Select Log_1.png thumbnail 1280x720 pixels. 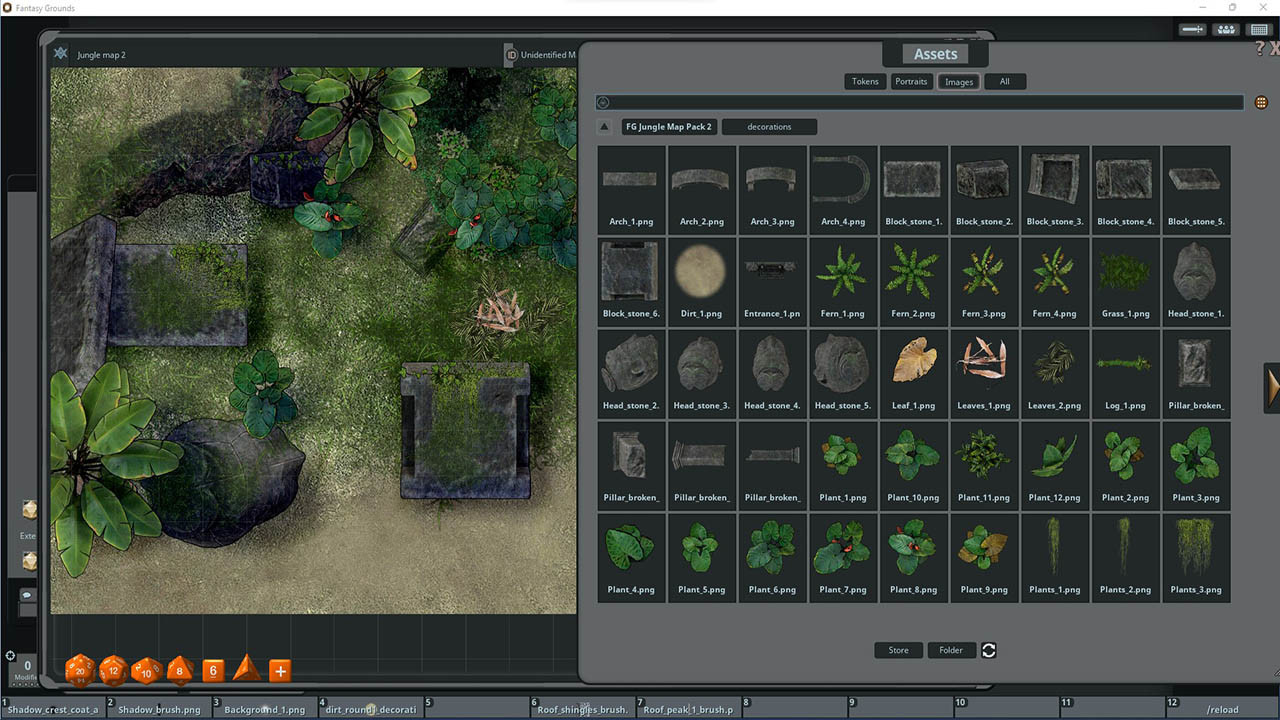click(x=1125, y=374)
